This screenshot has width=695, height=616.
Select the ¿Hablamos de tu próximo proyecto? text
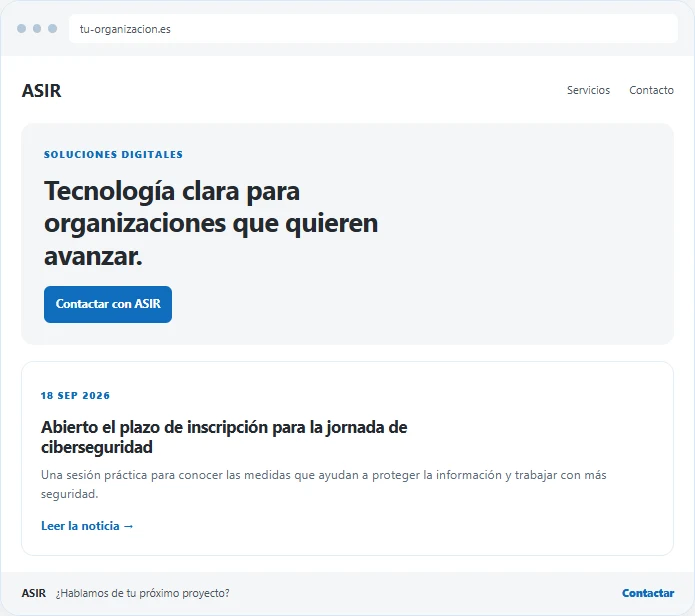click(142, 593)
